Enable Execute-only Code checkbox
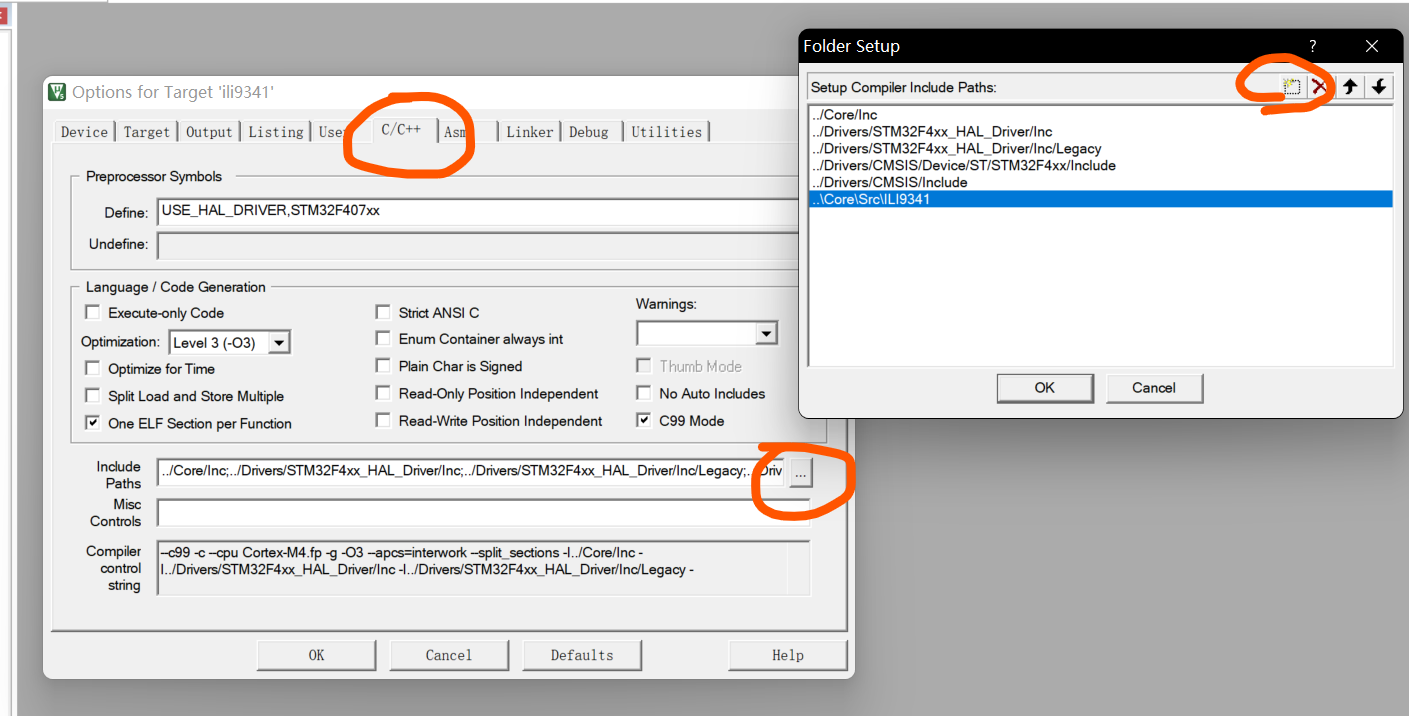Screen dimensions: 1409x716 (93, 313)
